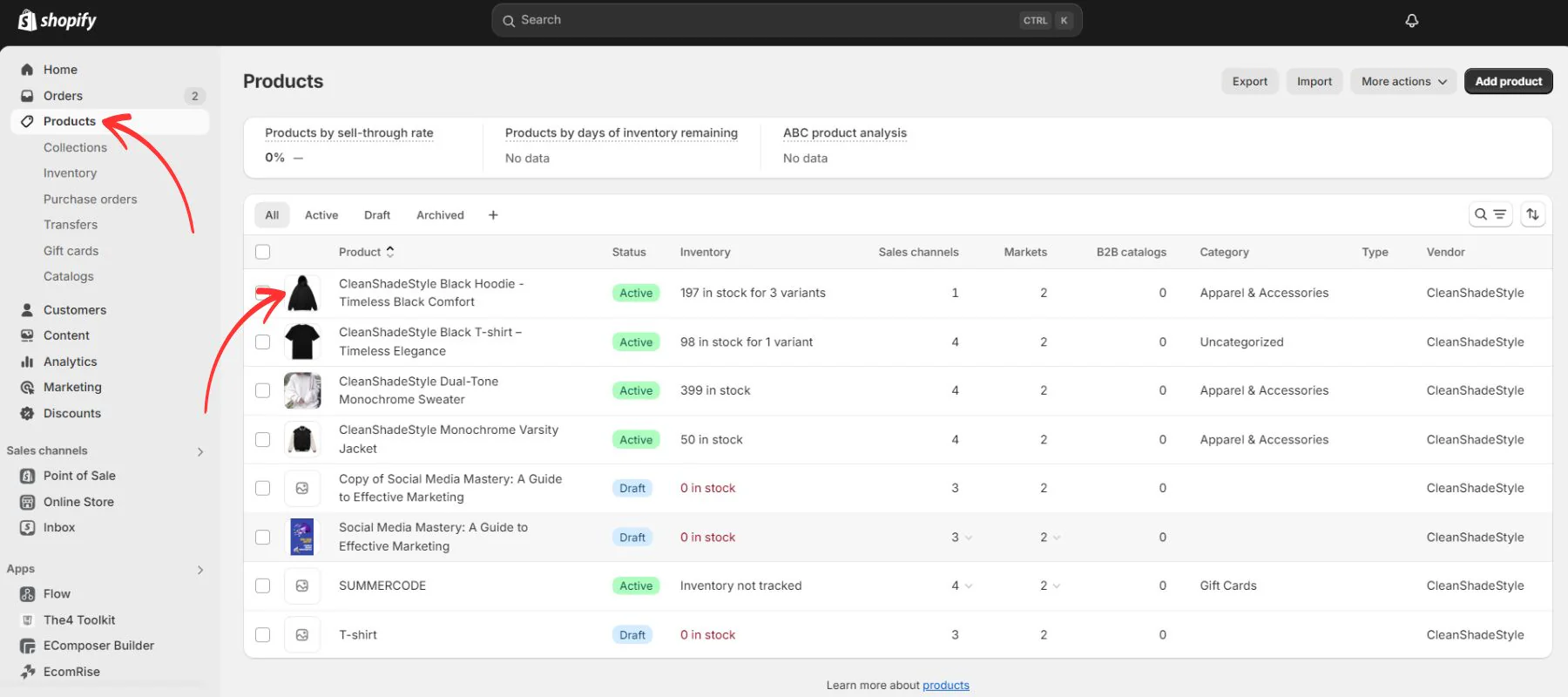Open Products by sell-through rate report

348,133
